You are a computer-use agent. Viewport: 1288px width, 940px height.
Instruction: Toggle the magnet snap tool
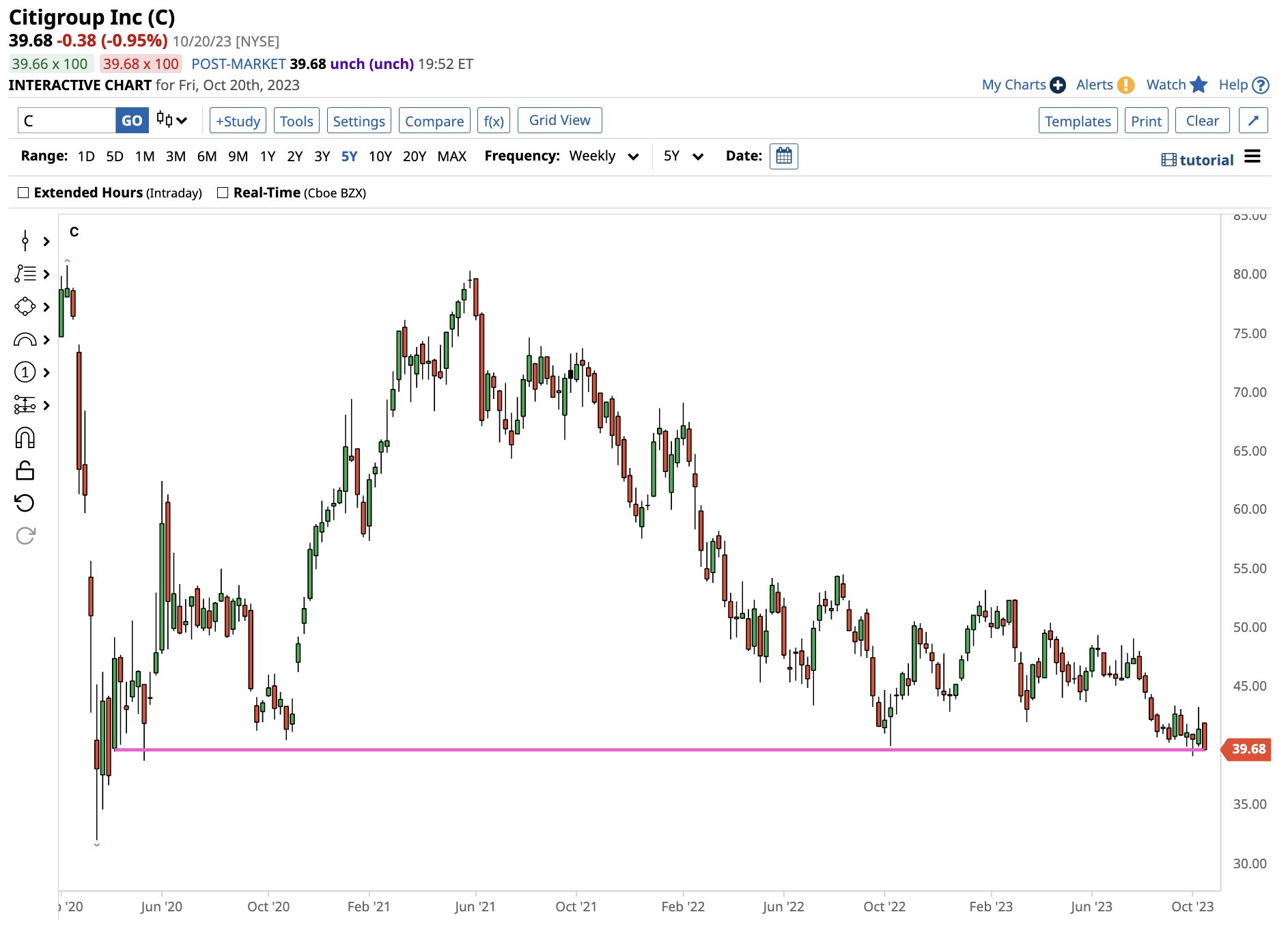click(x=25, y=438)
